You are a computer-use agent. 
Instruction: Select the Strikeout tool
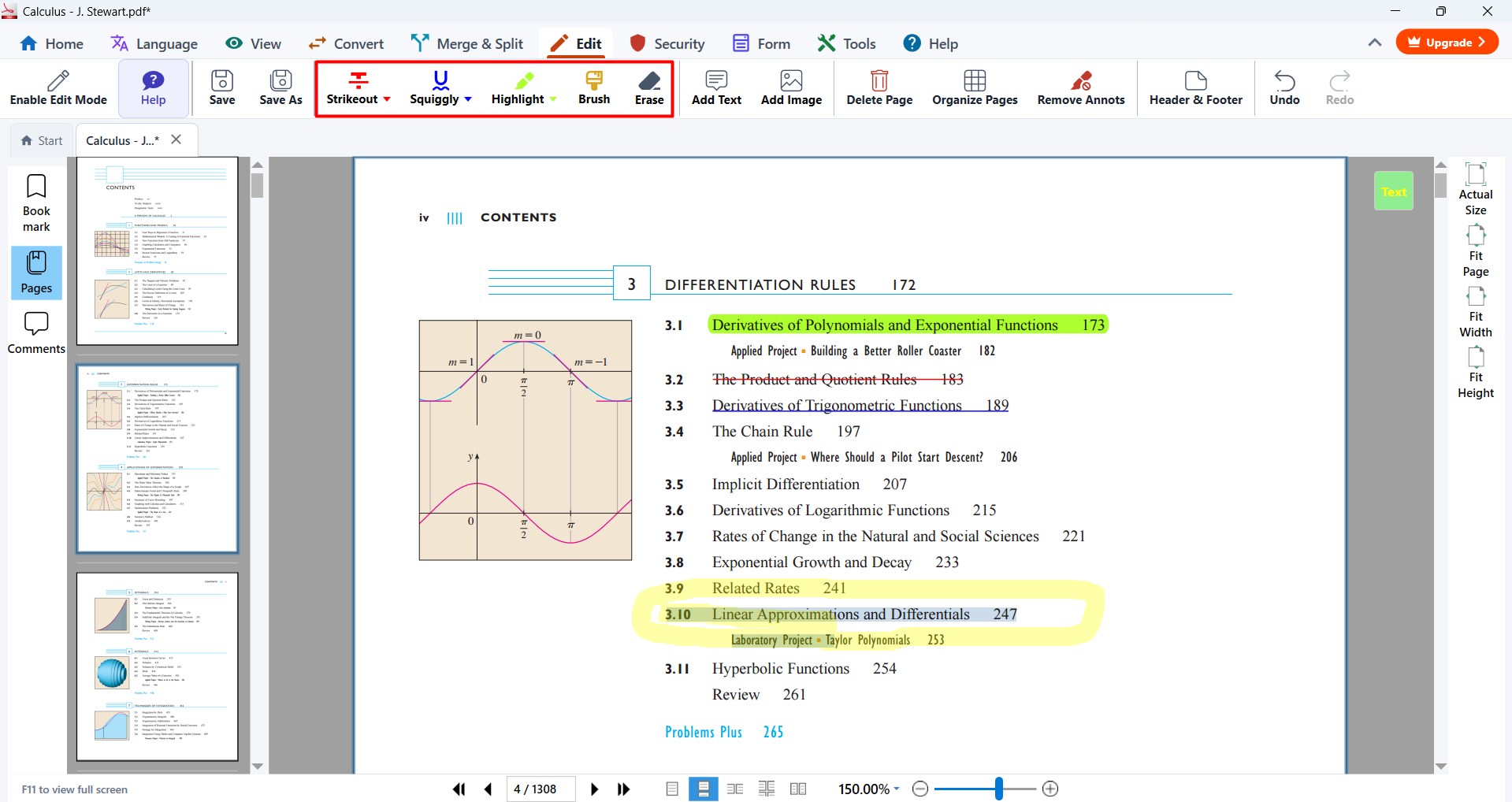pos(352,87)
